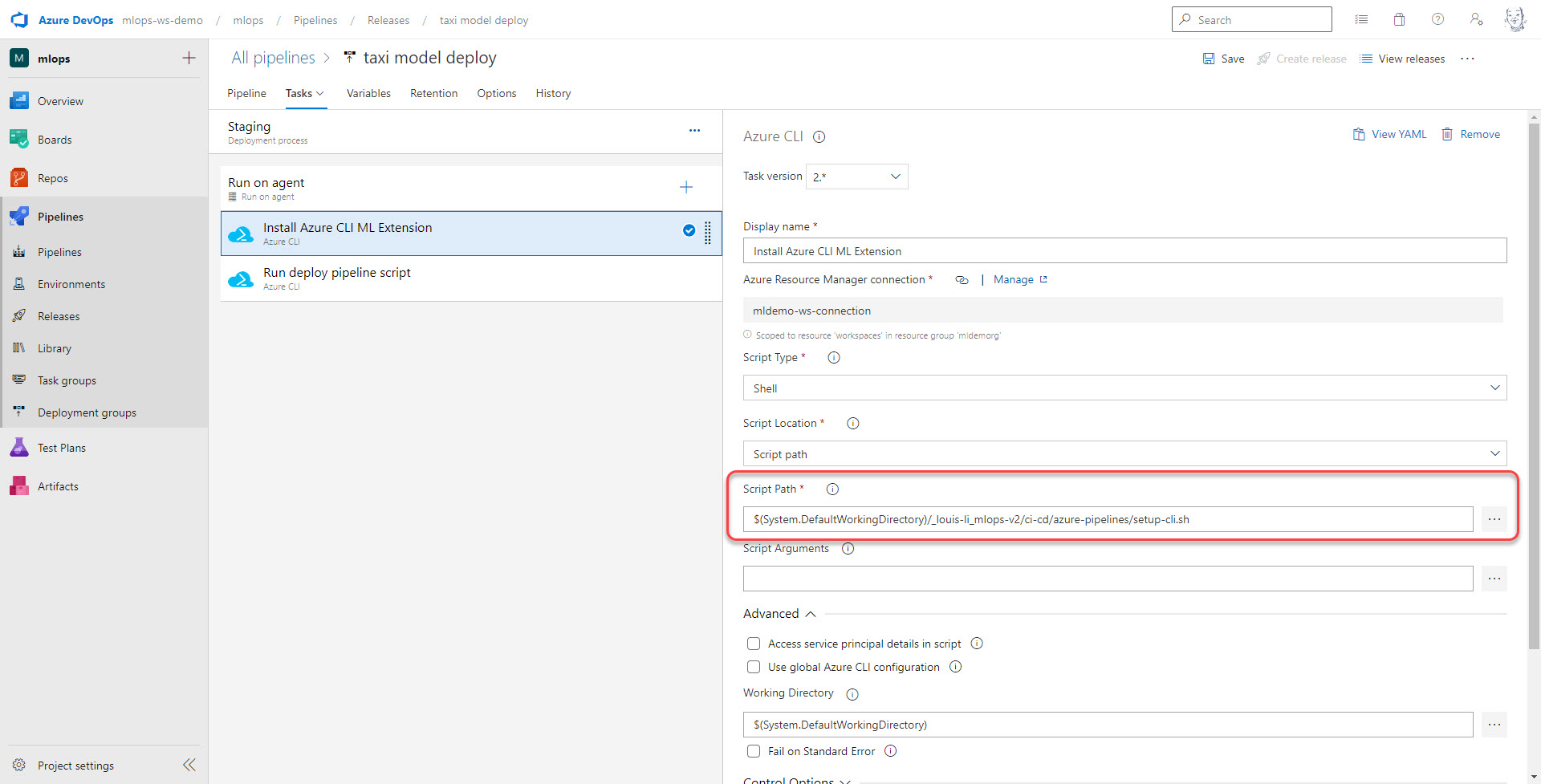This screenshot has height=784, width=1541.
Task: Browse Working Directory with ellipsis button
Action: 1494,725
